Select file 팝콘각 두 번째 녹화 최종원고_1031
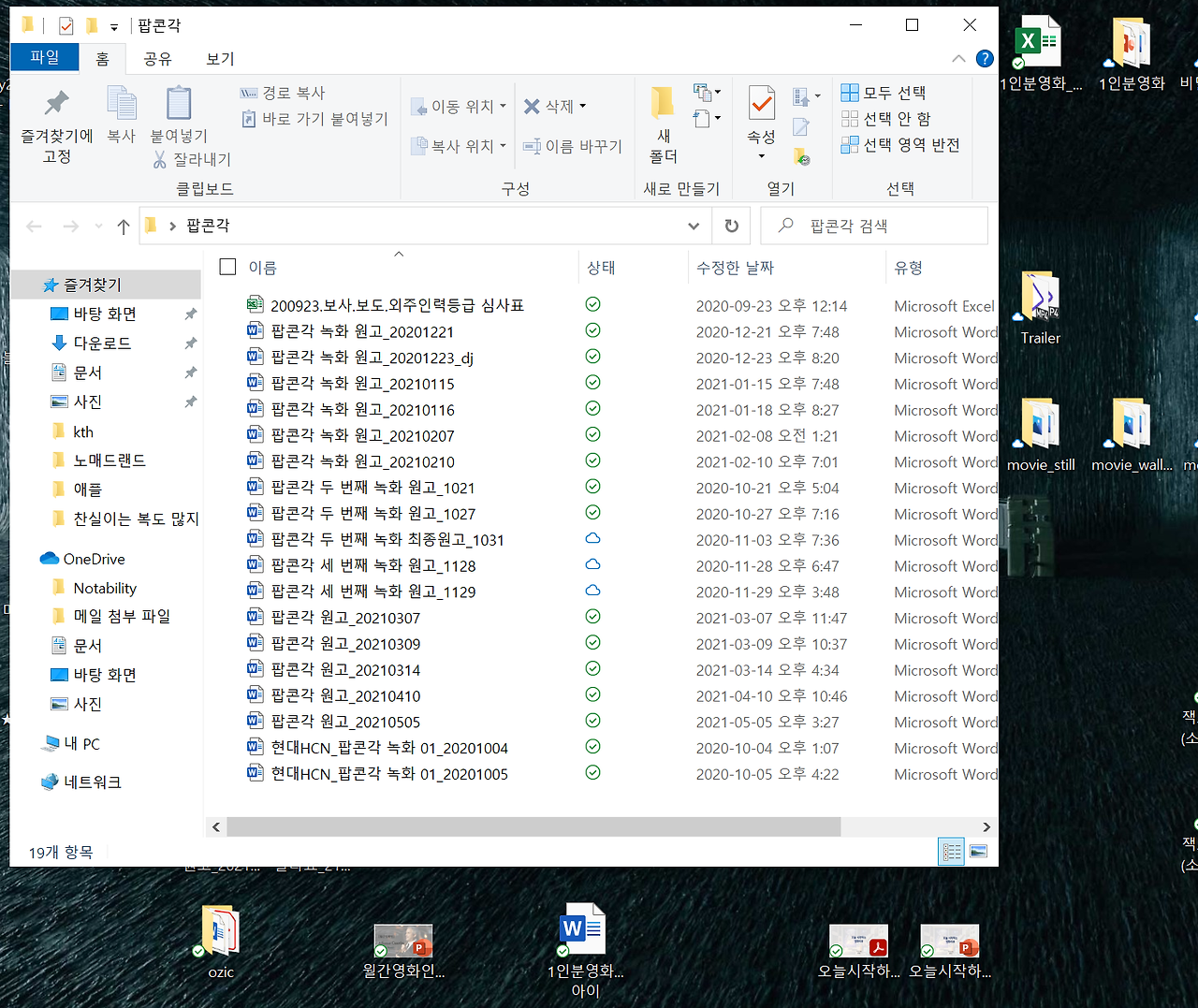 (x=387, y=540)
